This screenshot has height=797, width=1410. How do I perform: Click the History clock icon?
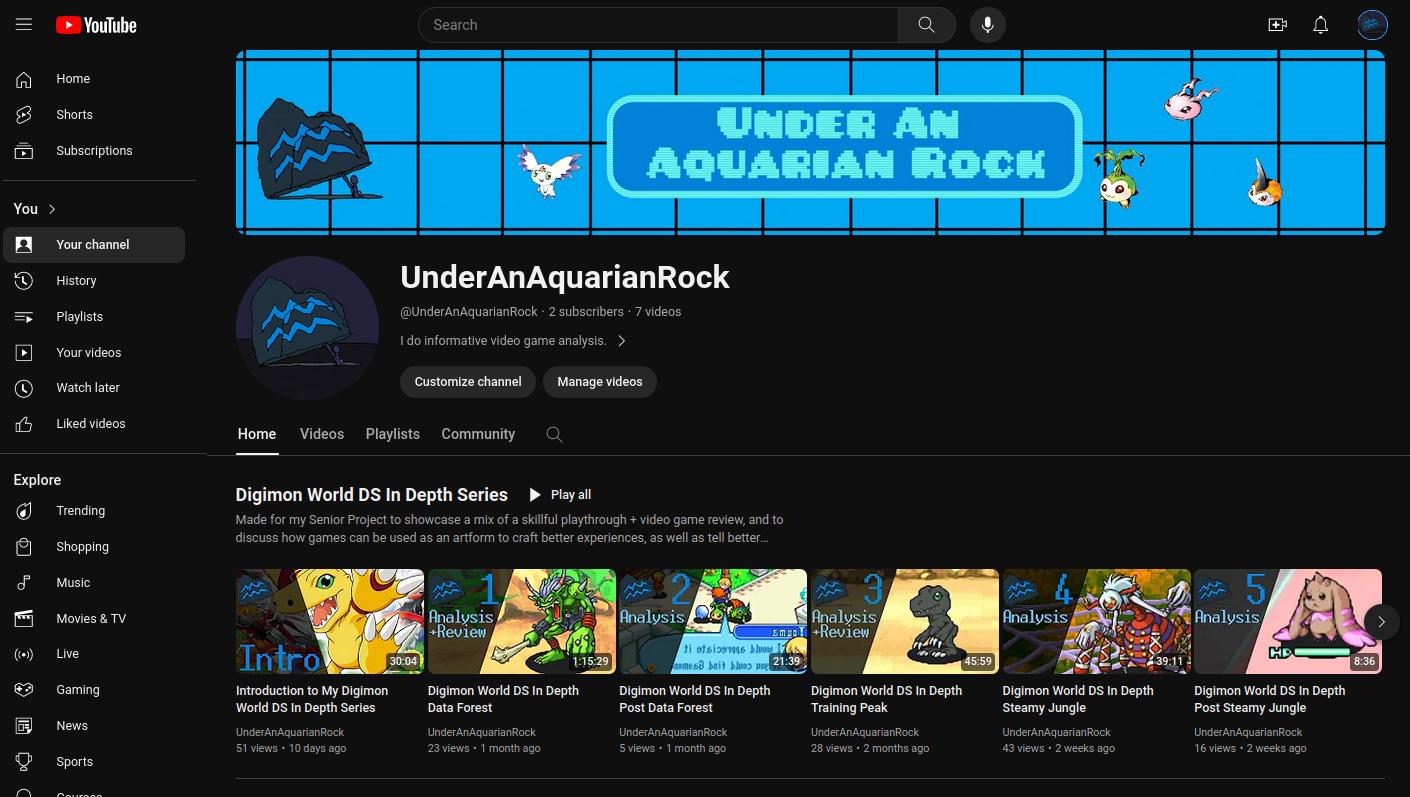click(24, 281)
